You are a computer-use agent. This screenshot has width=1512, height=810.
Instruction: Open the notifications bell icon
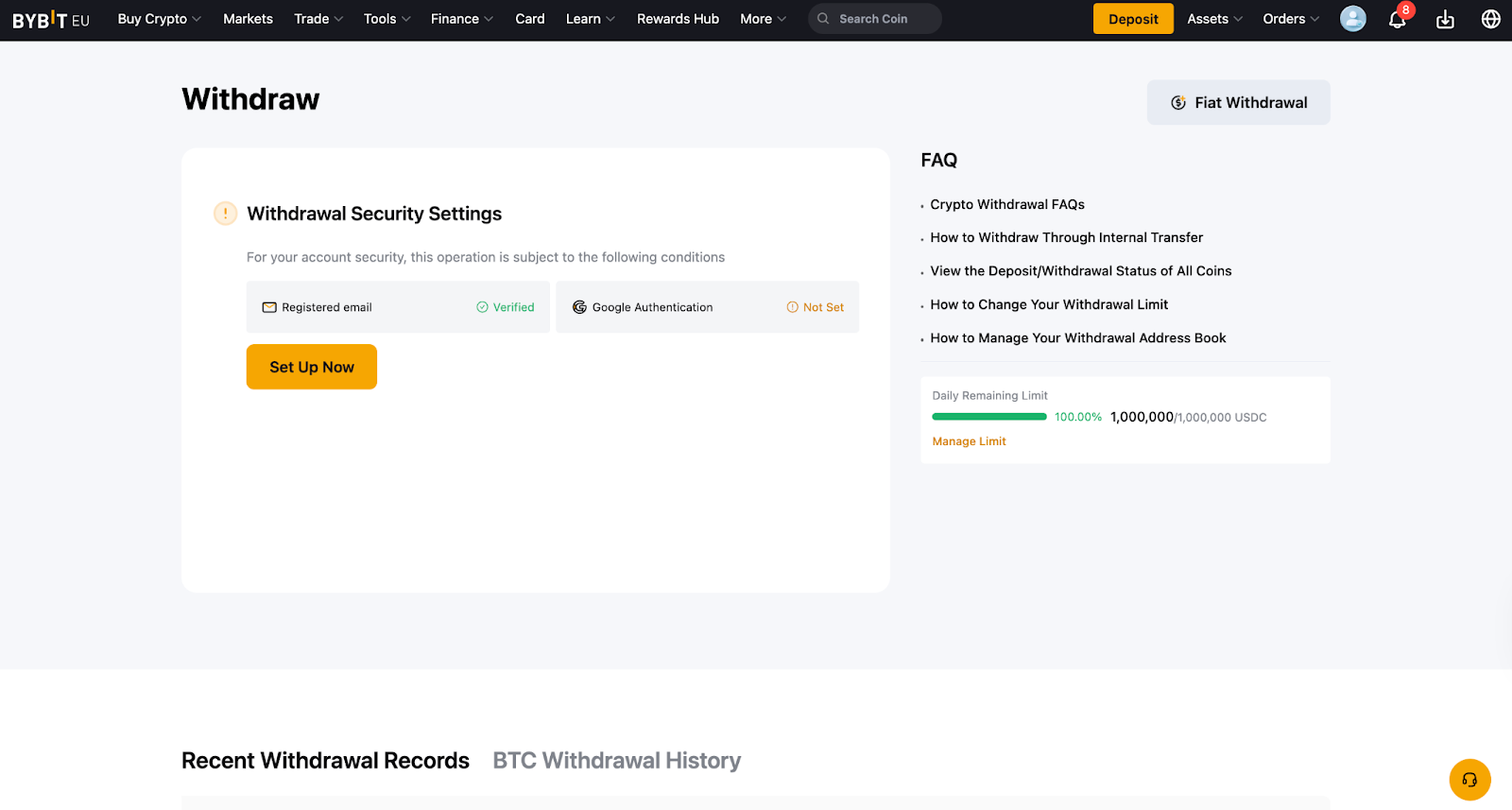[x=1397, y=19]
